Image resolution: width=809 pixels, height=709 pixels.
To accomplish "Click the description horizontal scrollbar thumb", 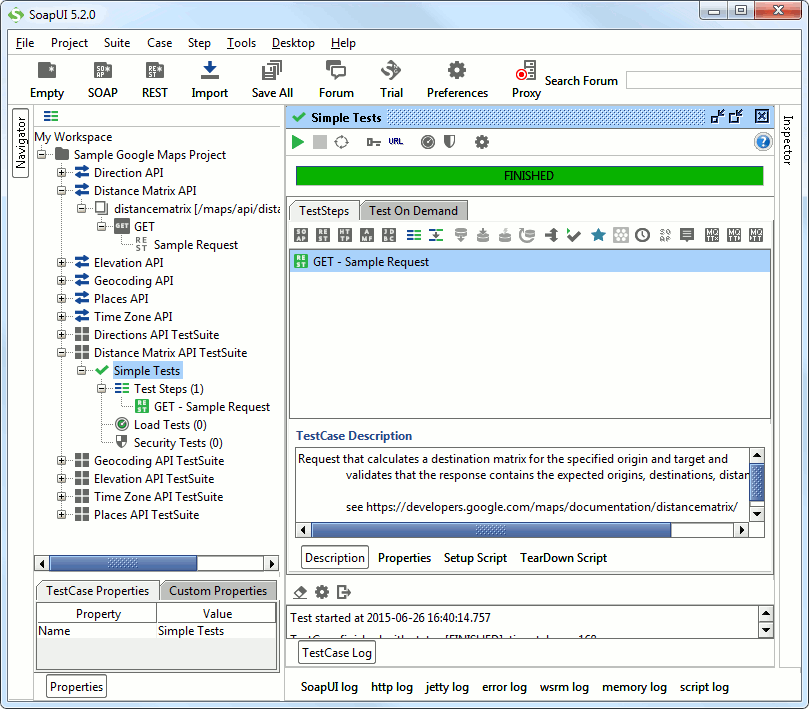I will pyautogui.click(x=491, y=530).
